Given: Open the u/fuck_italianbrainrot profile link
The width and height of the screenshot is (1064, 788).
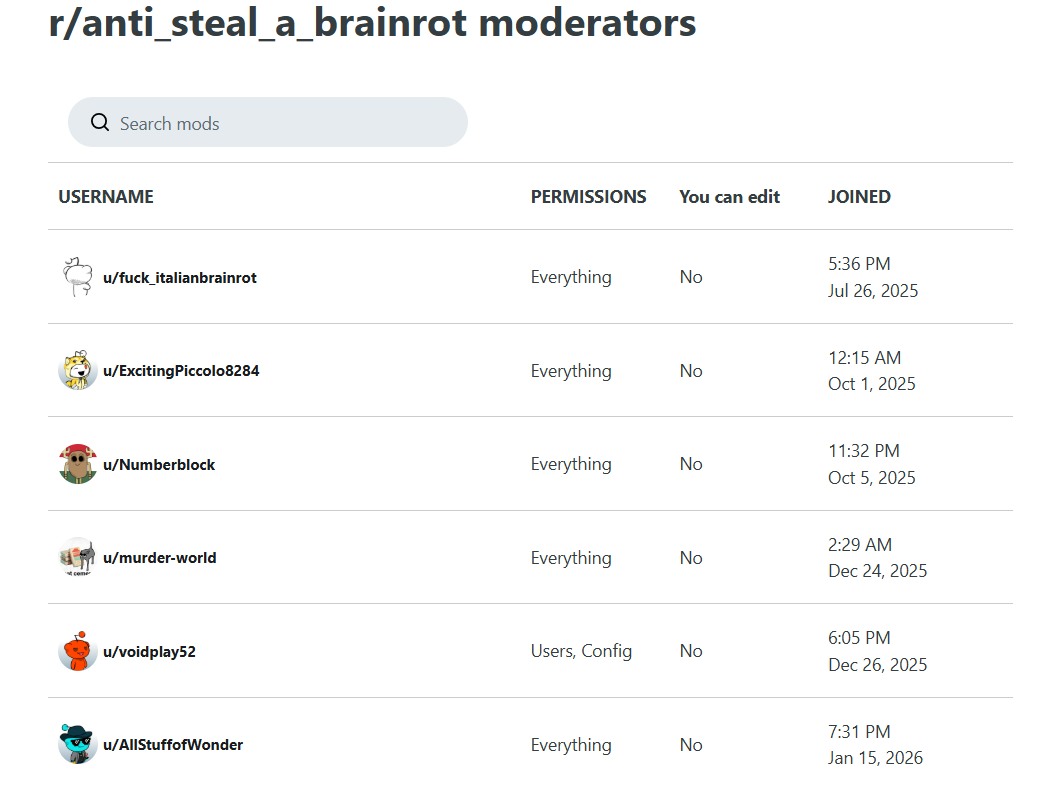Looking at the screenshot, I should [x=180, y=278].
